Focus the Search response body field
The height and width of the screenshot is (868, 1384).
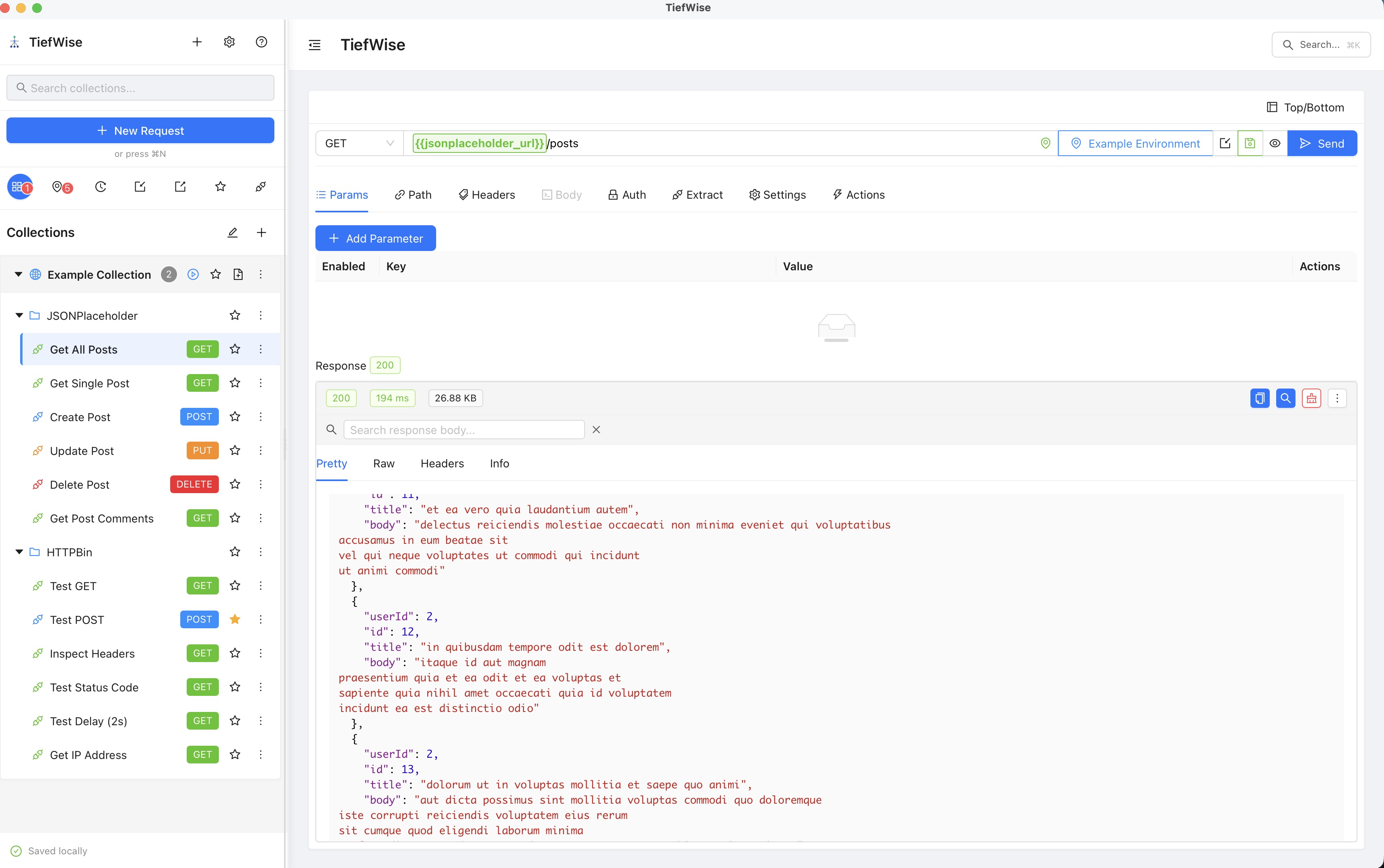point(464,430)
